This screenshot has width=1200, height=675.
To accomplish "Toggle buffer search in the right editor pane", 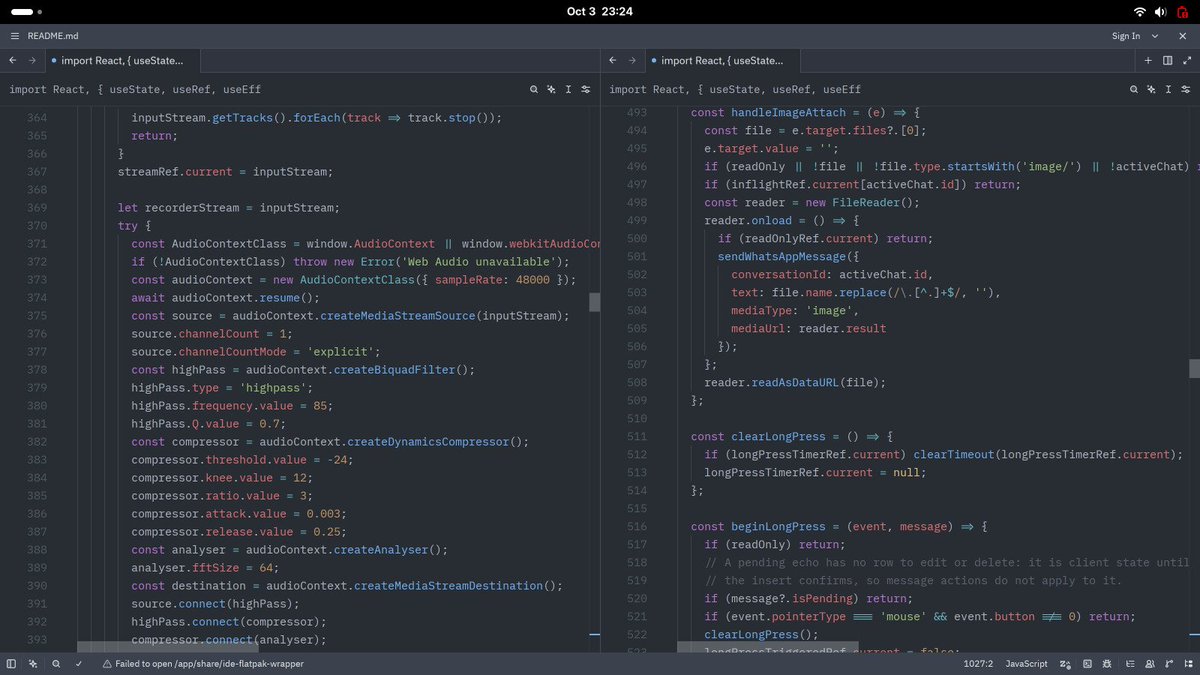I will click(x=1134, y=89).
